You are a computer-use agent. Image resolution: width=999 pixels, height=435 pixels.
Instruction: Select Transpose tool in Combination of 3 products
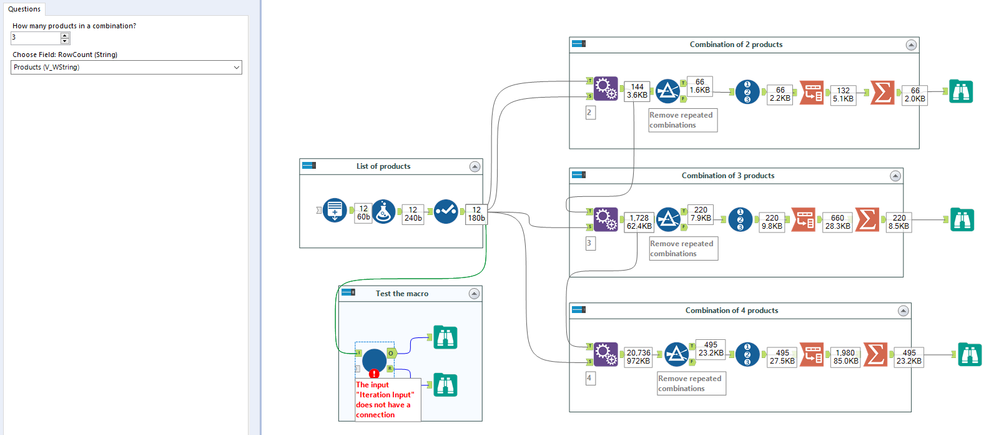tap(803, 220)
